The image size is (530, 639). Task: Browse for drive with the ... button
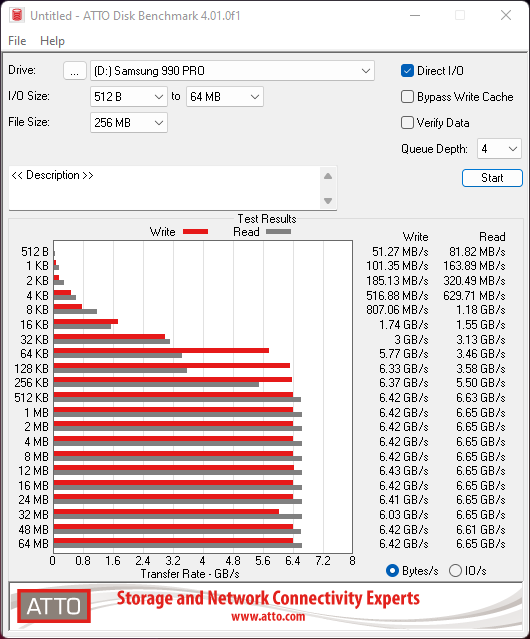pos(75,71)
